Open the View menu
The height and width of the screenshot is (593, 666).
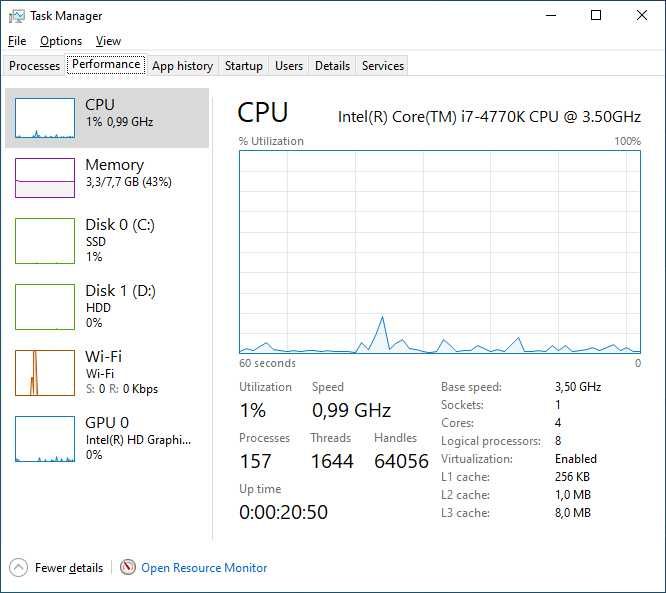pos(108,41)
